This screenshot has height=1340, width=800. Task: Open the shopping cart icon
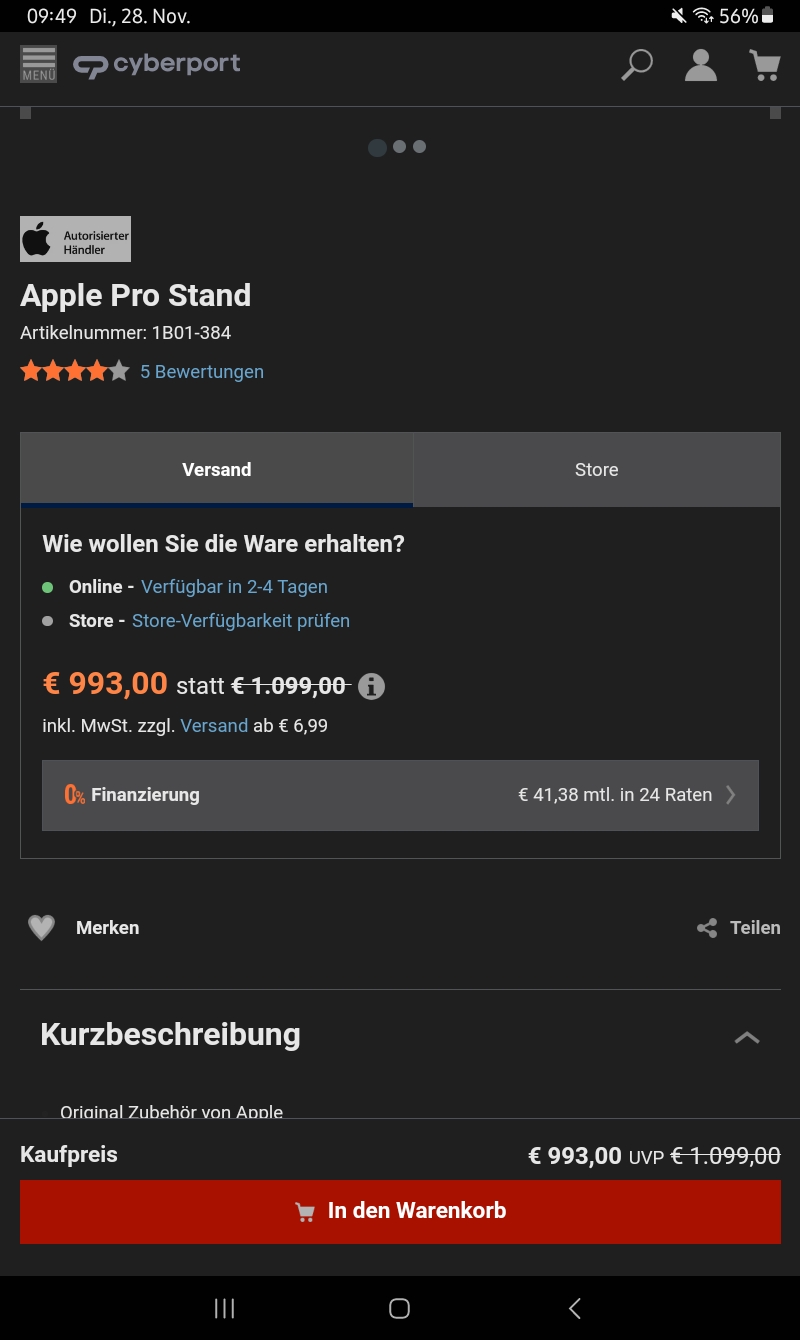[x=765, y=65]
